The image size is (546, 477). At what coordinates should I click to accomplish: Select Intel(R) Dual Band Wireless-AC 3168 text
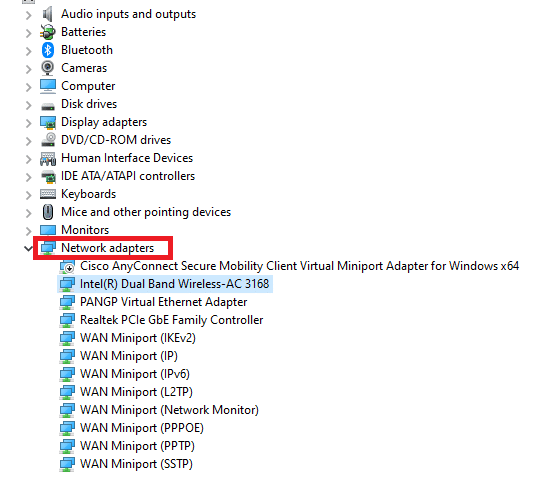[x=174, y=284]
